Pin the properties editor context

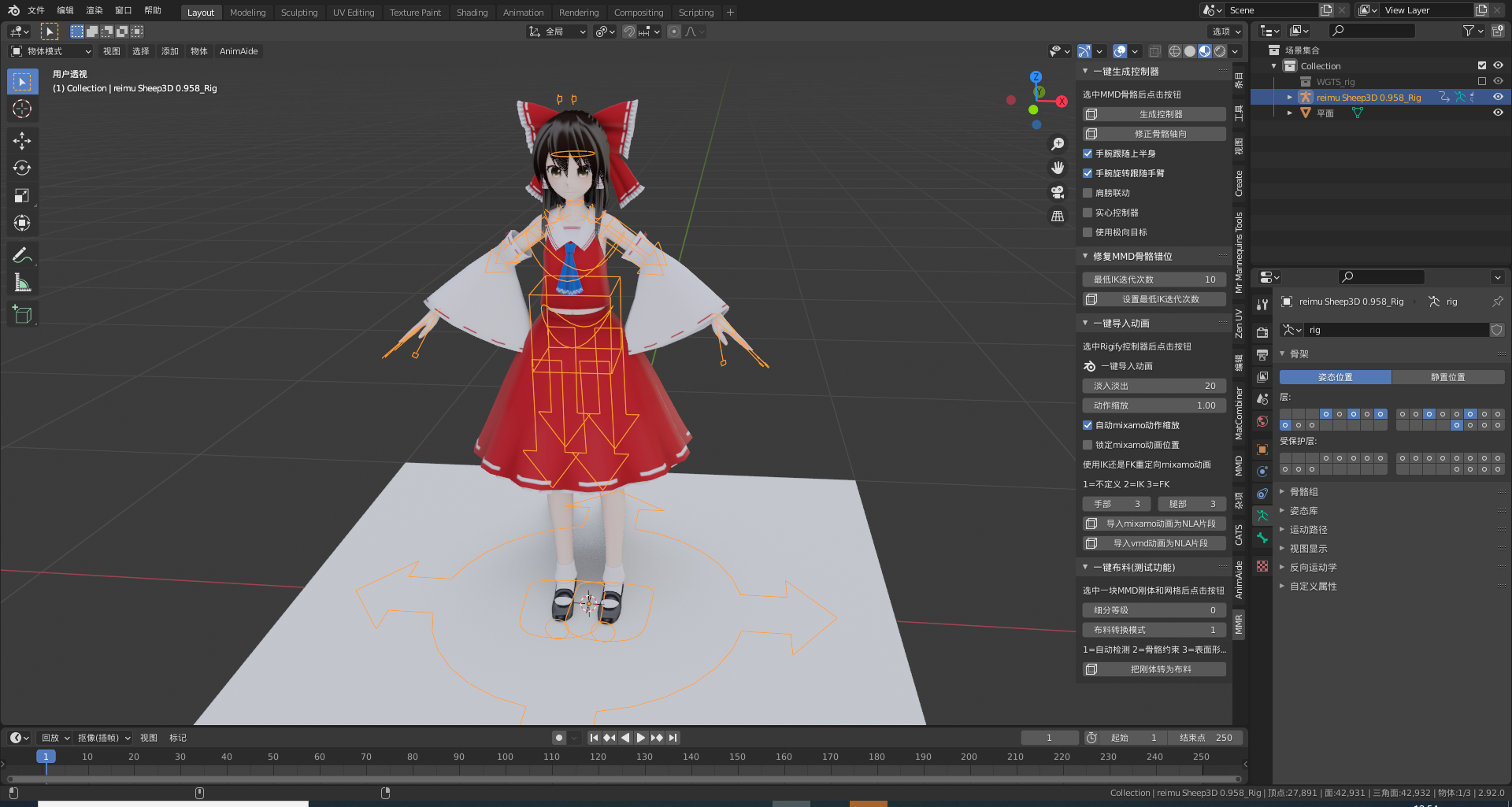pyautogui.click(x=1497, y=302)
